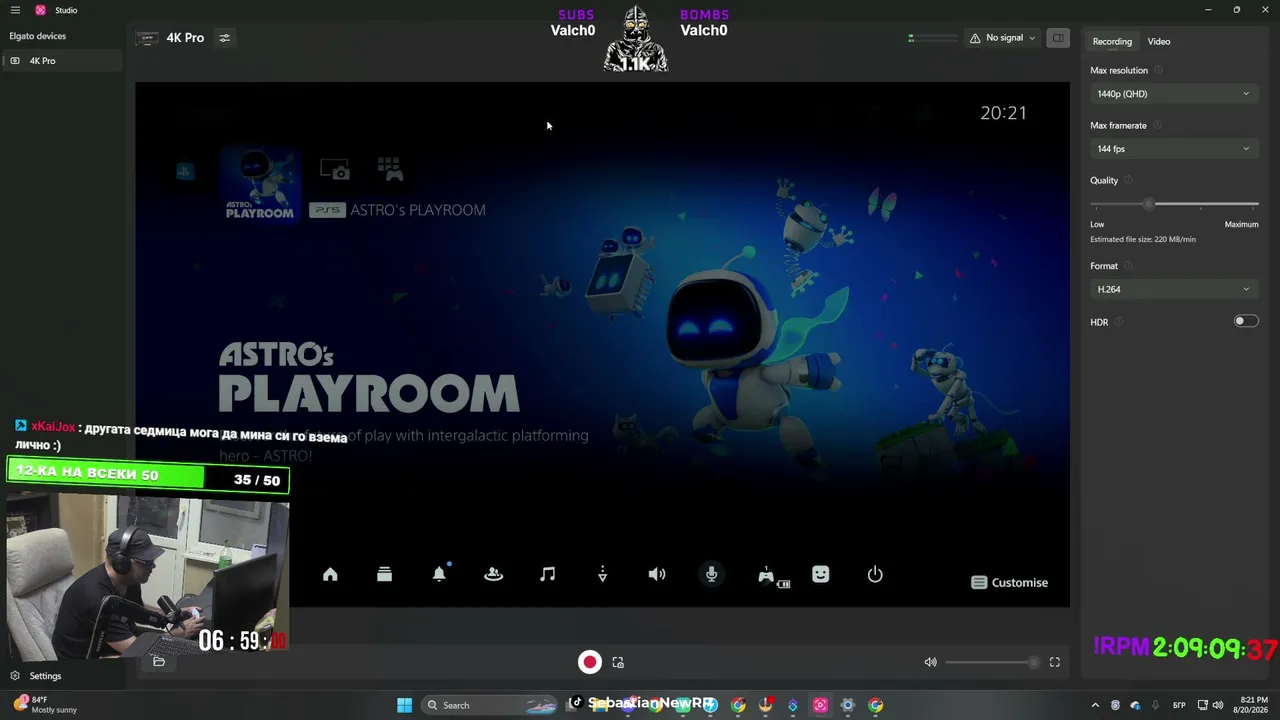The image size is (1280, 720).
Task: Open the recordings folder
Action: (159, 661)
